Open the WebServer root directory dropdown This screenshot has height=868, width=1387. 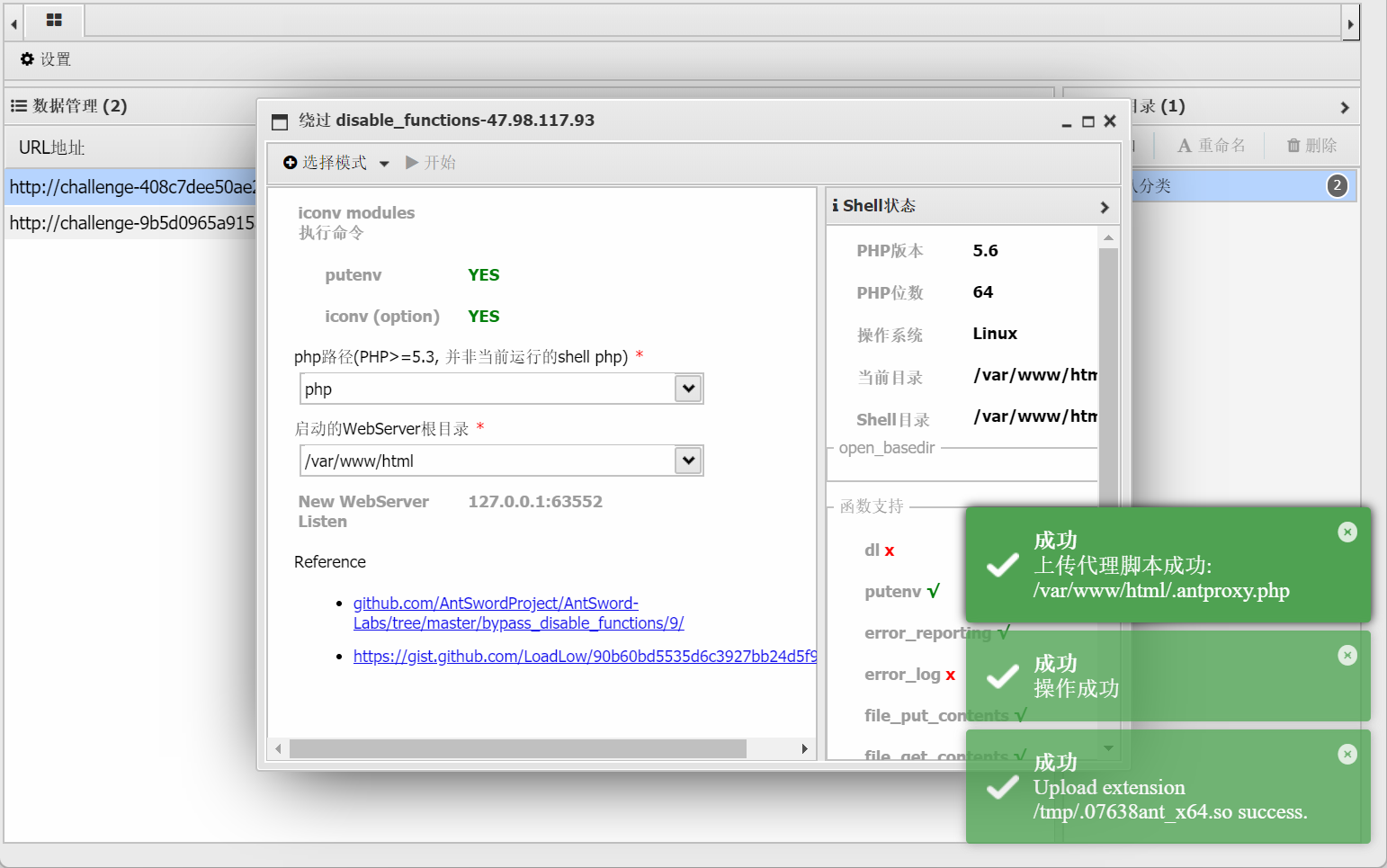click(687, 460)
